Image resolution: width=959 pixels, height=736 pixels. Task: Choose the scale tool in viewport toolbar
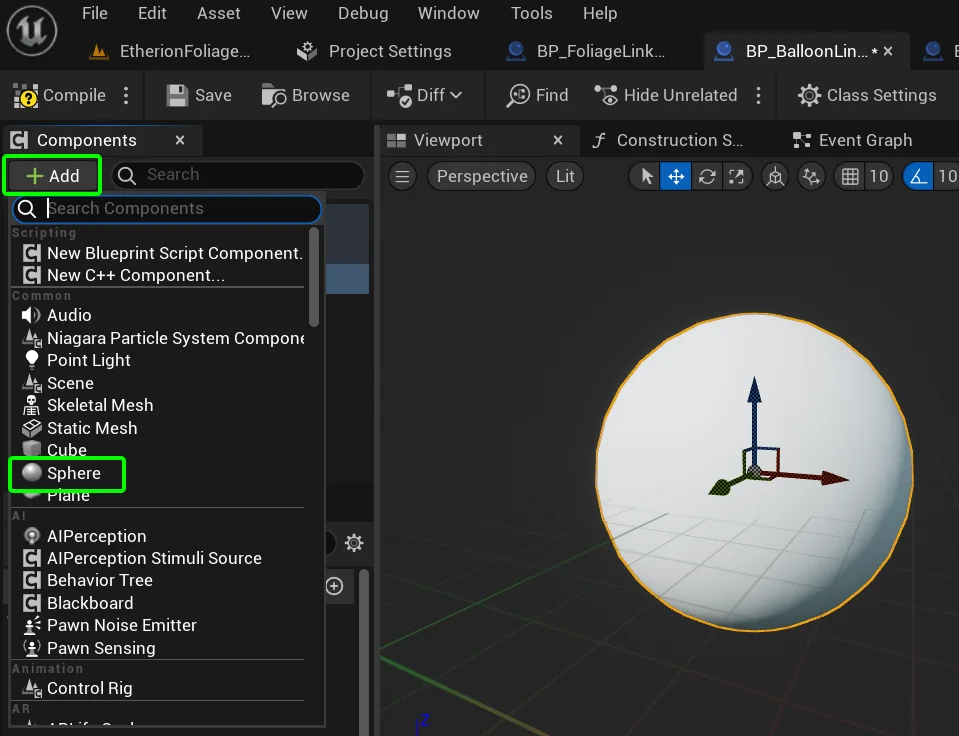coord(737,177)
